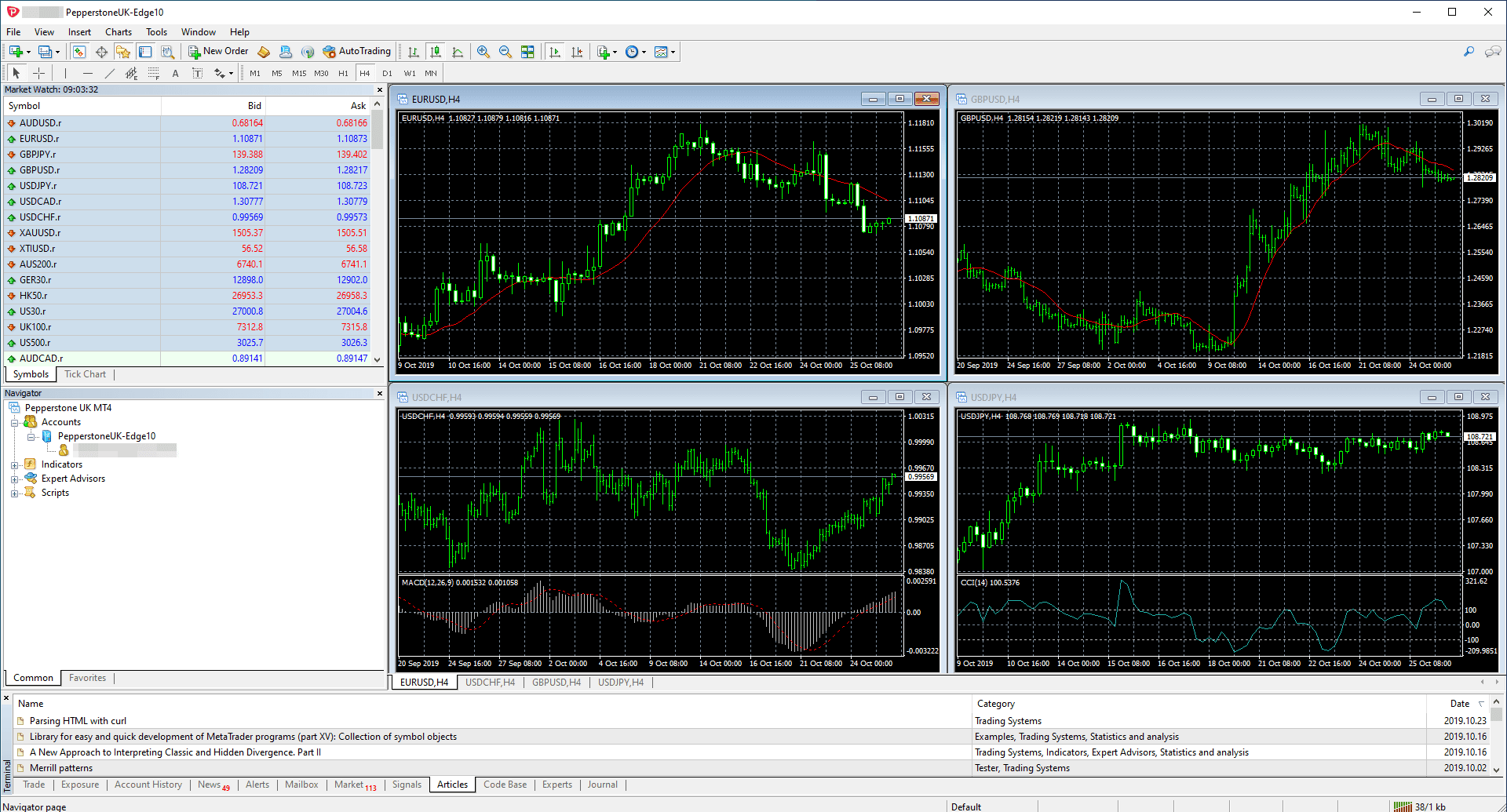Draw a Fibonacci retracement
The height and width of the screenshot is (812, 1507).
(154, 72)
